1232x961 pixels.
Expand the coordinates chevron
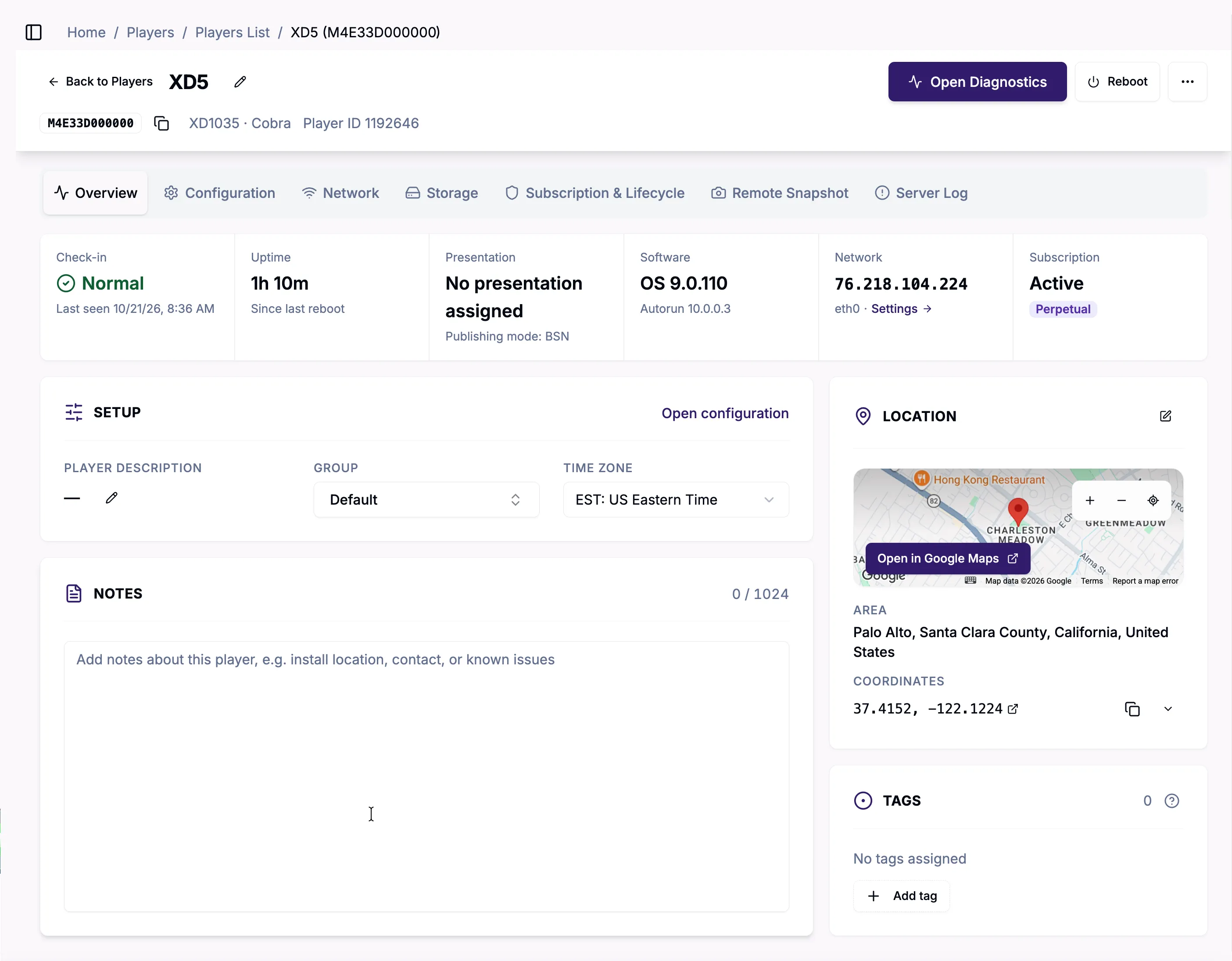[x=1168, y=709]
